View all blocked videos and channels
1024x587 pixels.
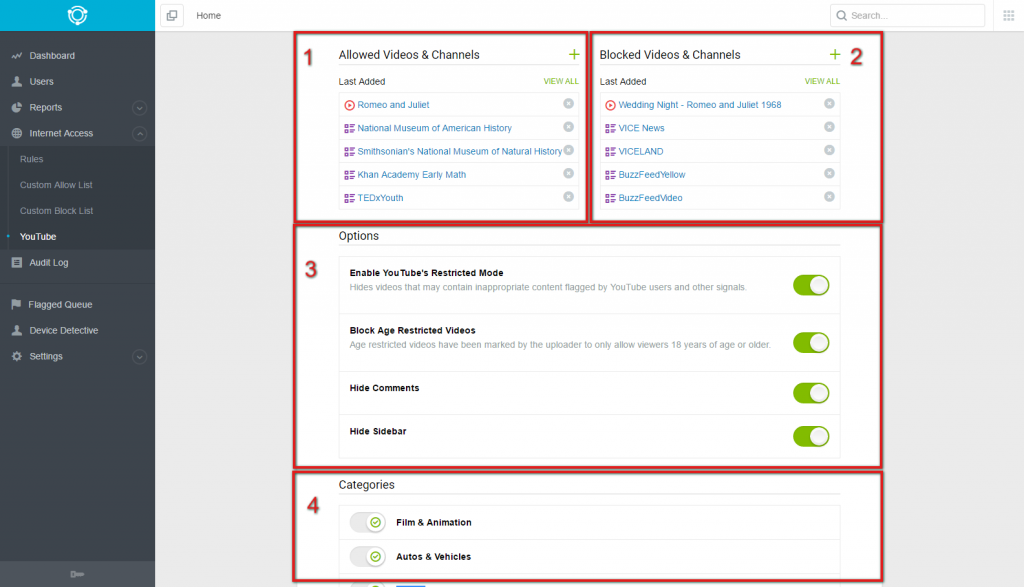tap(822, 82)
